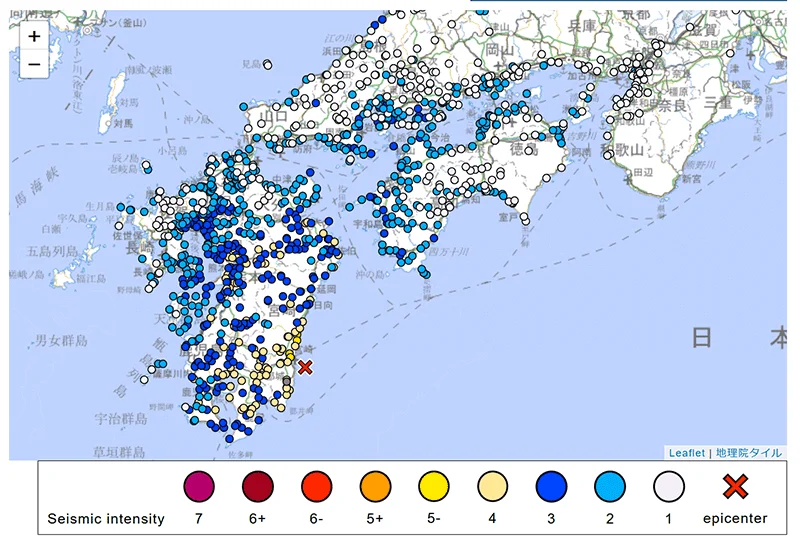Screen dimensions: 800x541
Task: Click the intensity 3 dark blue legend circle
Action: (x=551, y=486)
